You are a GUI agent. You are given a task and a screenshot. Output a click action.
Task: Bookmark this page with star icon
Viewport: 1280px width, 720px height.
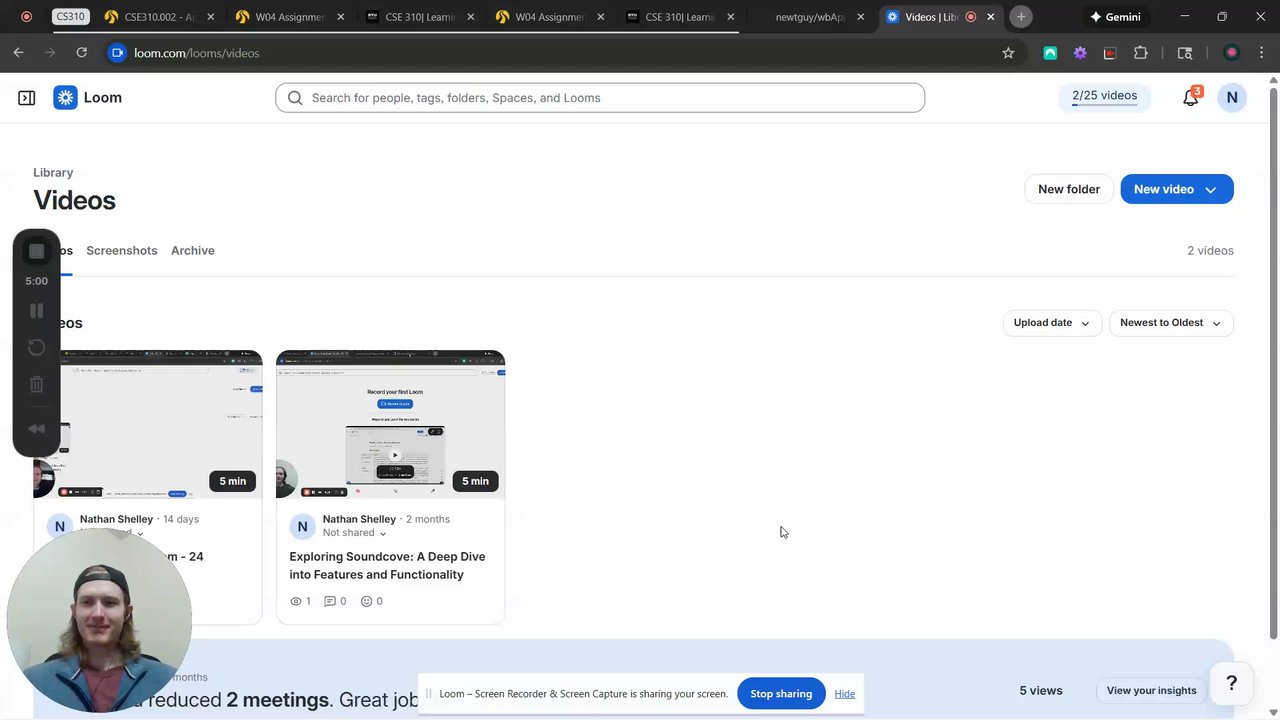[x=1008, y=53]
